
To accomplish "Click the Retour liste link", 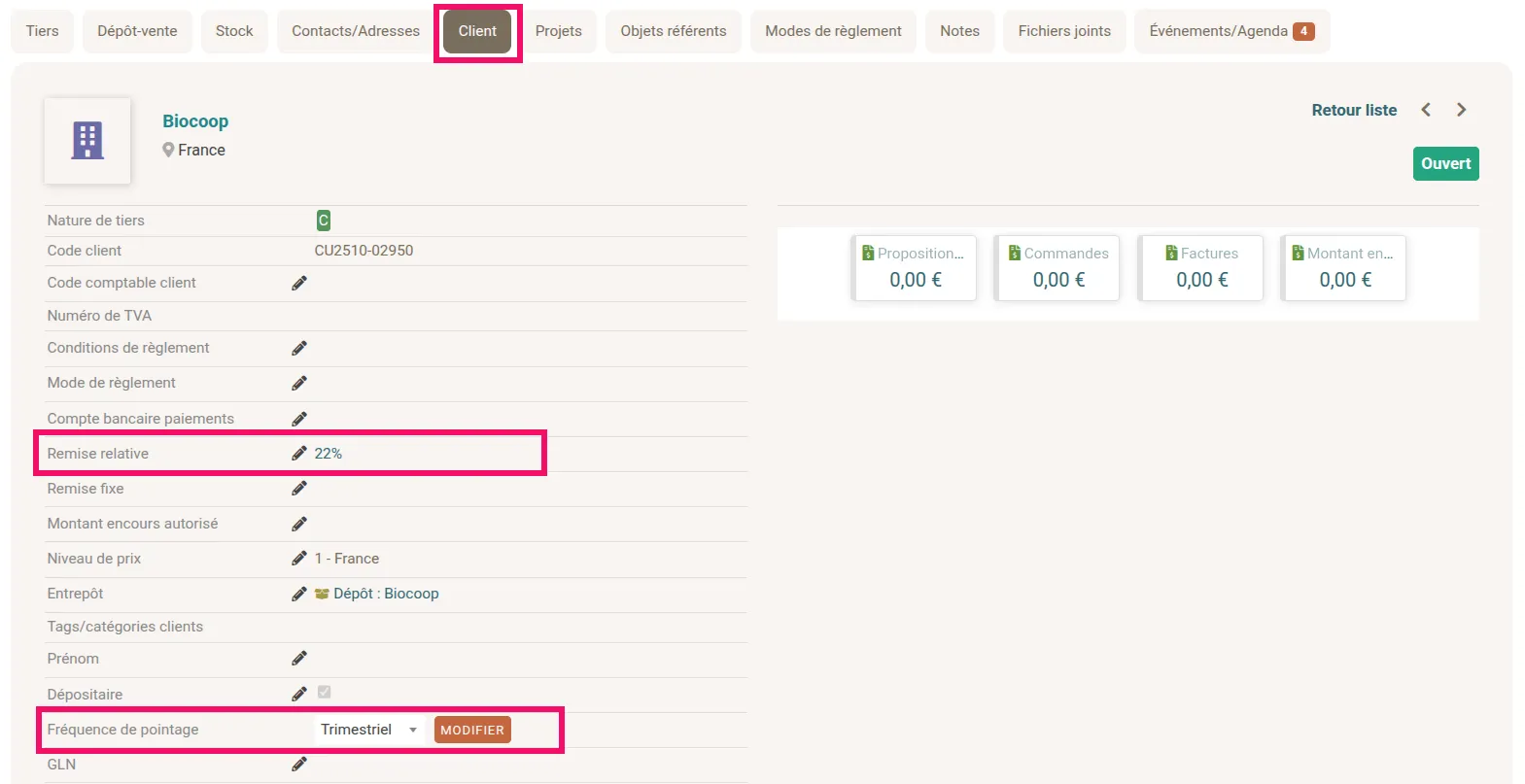I will 1354,111.
